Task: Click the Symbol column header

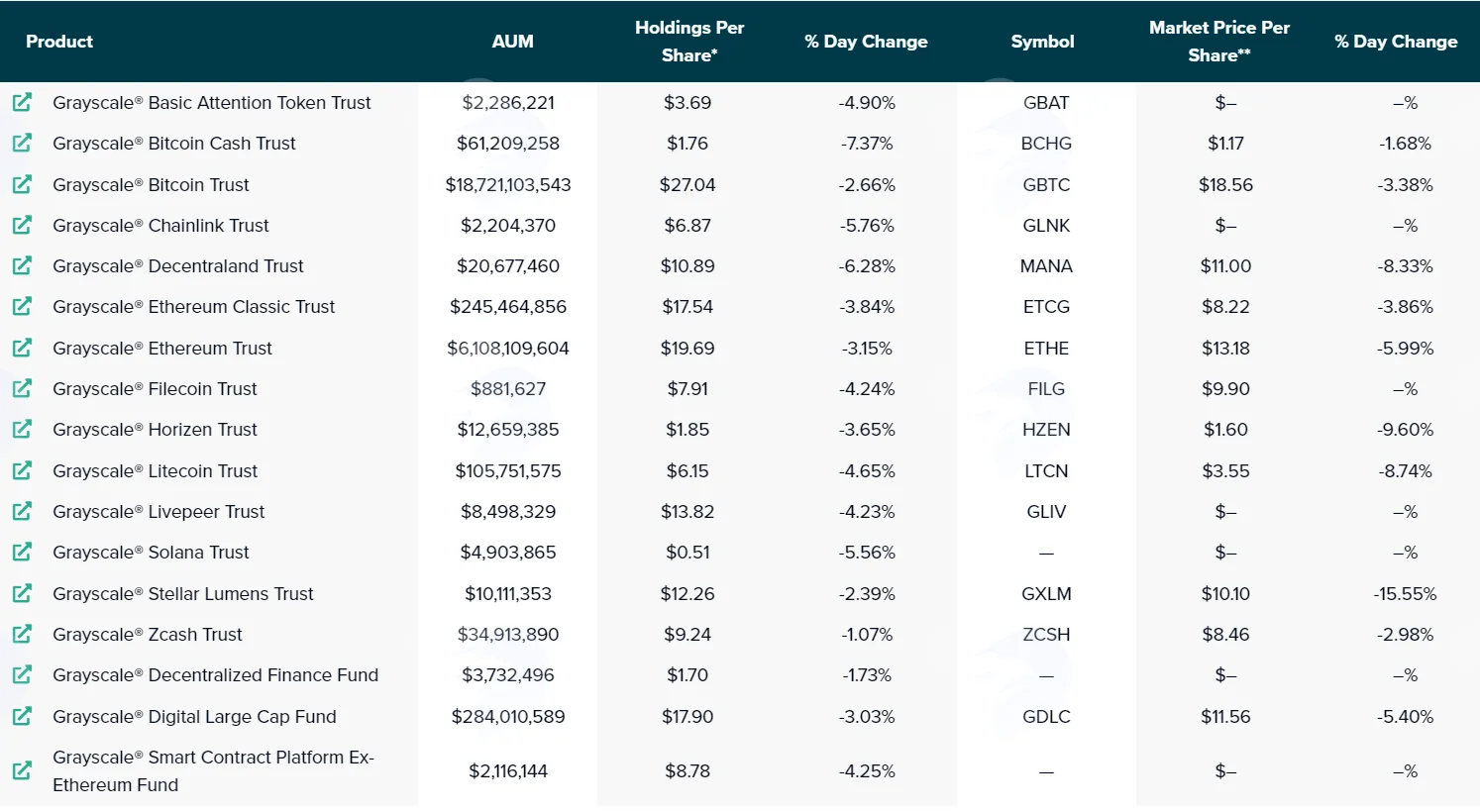Action: [x=1042, y=42]
